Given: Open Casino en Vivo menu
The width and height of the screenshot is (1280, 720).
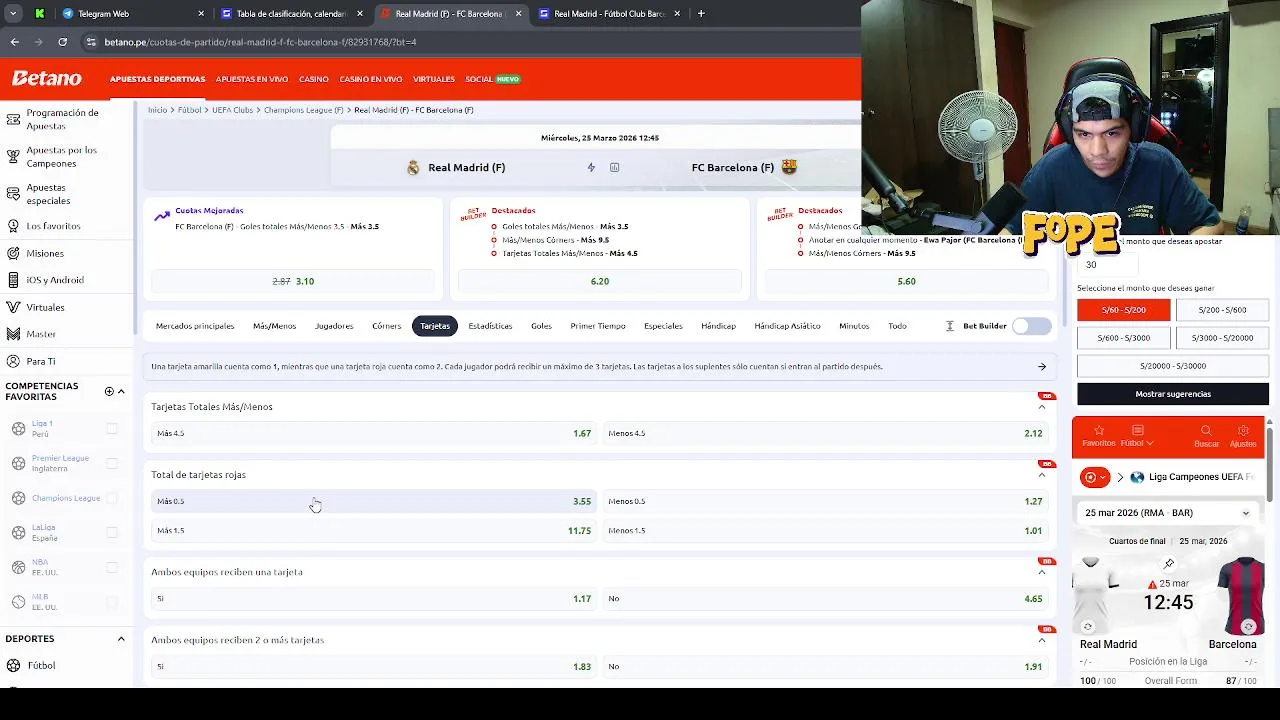Looking at the screenshot, I should [371, 79].
